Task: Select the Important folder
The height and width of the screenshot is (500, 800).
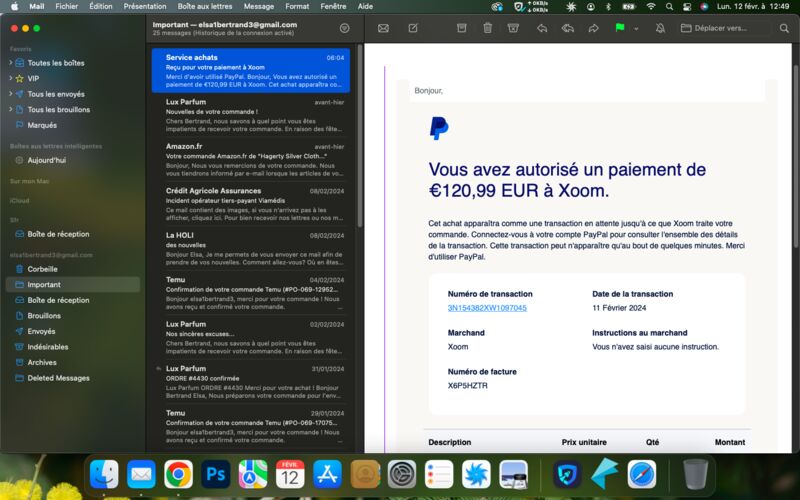Action: coord(72,285)
